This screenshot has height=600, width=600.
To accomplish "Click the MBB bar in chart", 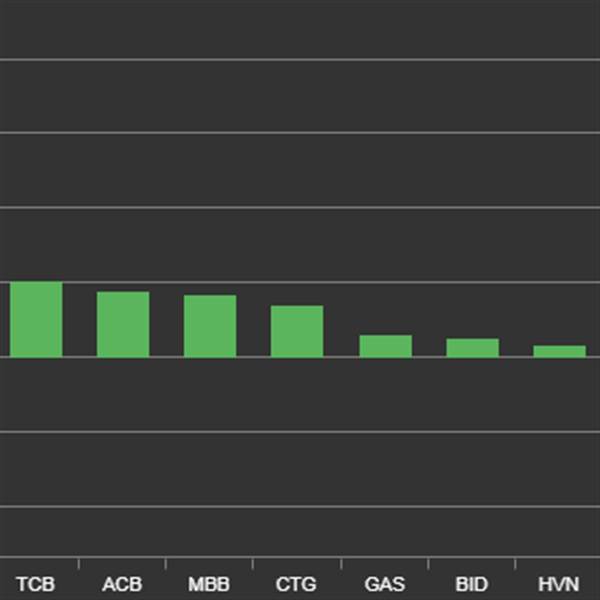I will [x=210, y=326].
